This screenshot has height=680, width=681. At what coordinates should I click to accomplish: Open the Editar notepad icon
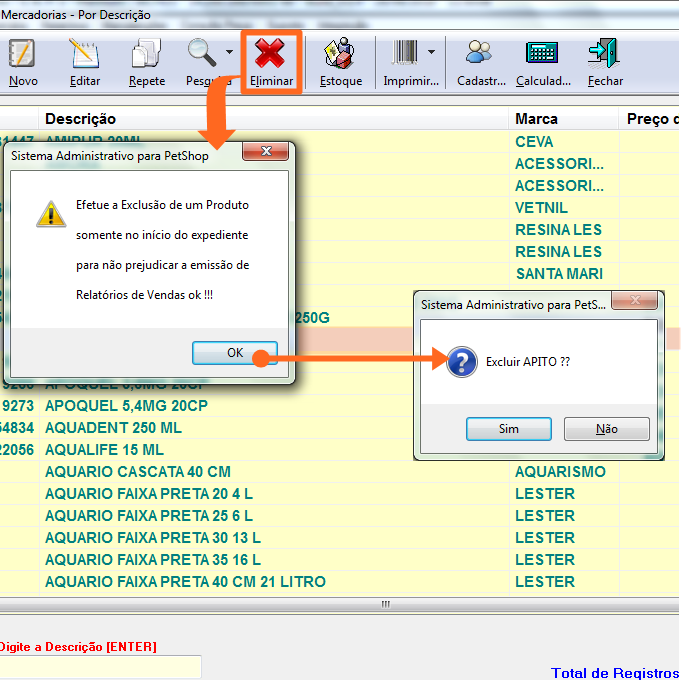coord(85,55)
